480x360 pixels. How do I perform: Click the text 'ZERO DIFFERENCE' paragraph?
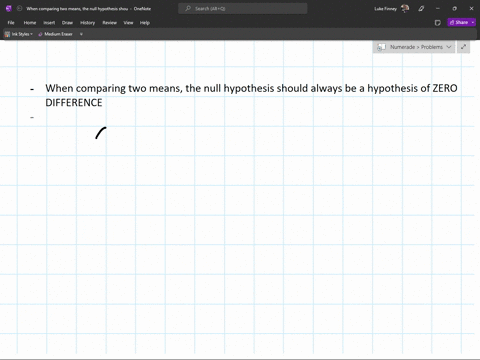coord(251,95)
